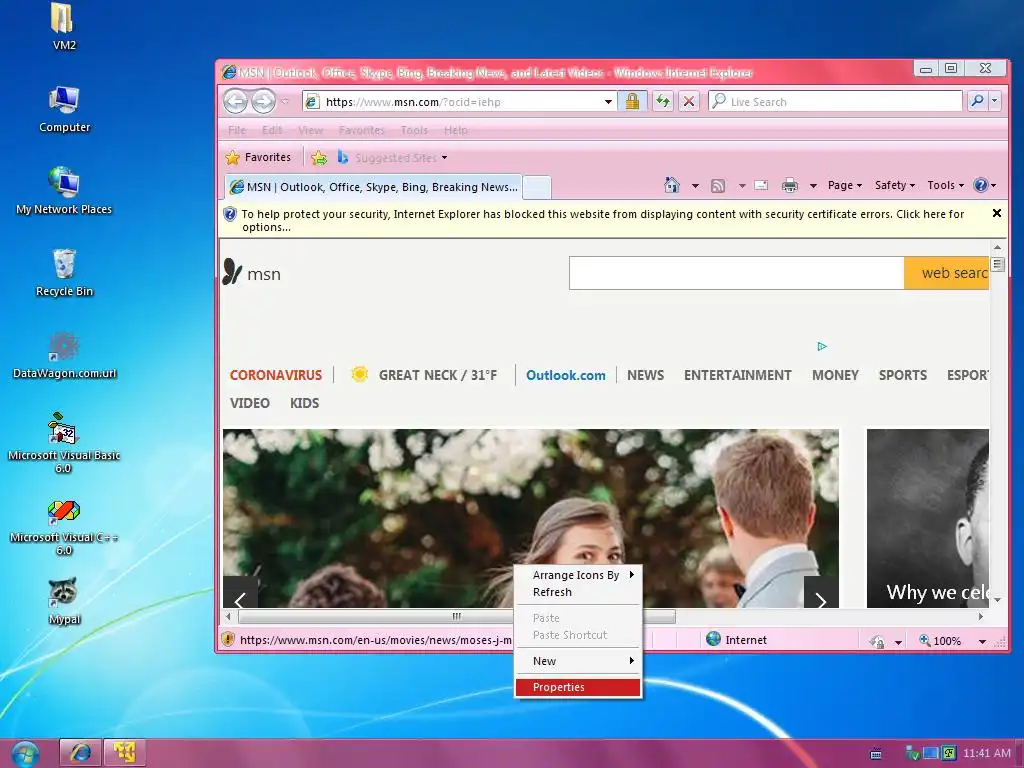The height and width of the screenshot is (768, 1024).
Task: Expand the Suggested Sites dropdown
Action: (444, 158)
